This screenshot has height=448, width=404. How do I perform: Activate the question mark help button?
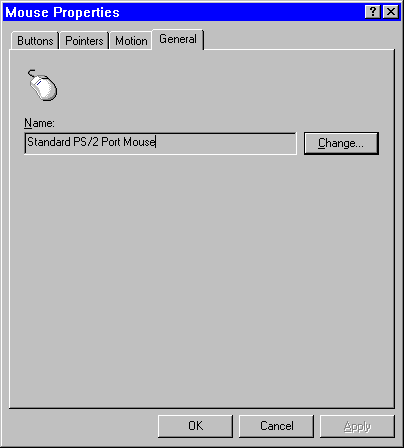click(x=373, y=12)
